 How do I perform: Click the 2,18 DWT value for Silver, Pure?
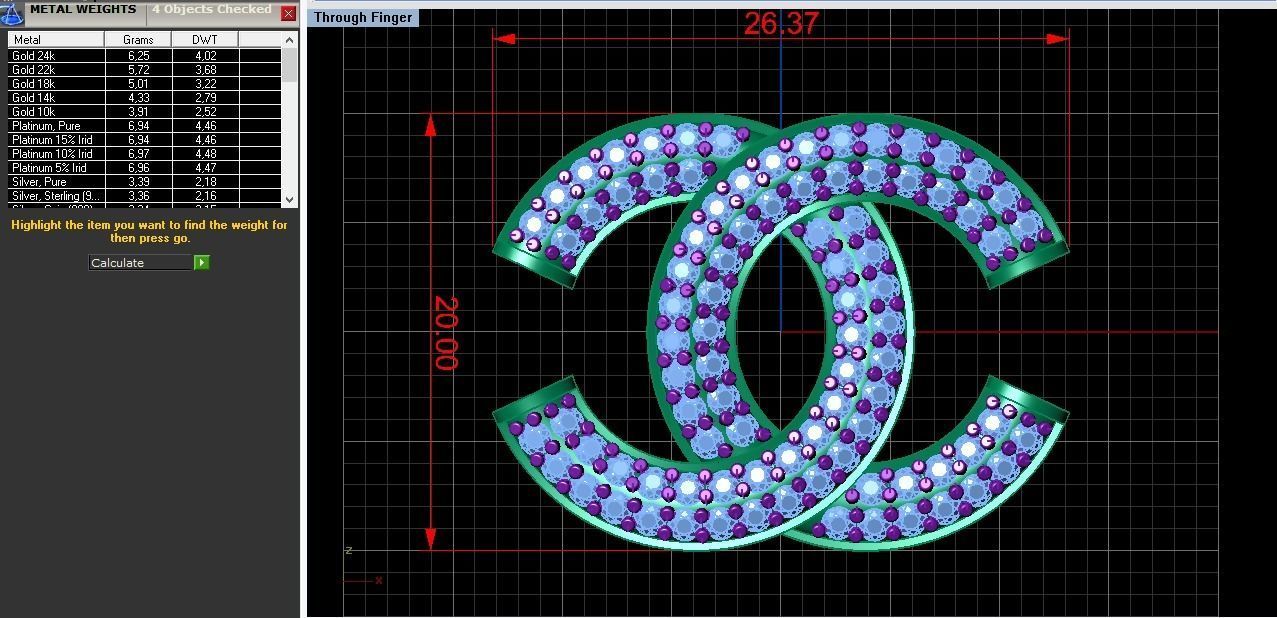205,182
